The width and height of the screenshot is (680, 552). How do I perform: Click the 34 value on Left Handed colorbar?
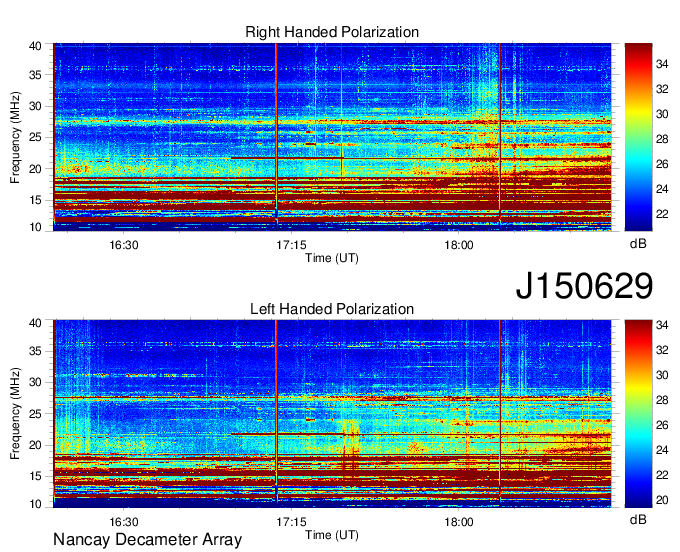(x=662, y=325)
